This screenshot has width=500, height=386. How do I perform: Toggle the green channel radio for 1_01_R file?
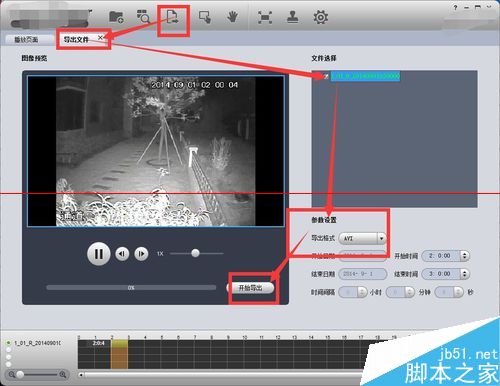[x=8, y=343]
